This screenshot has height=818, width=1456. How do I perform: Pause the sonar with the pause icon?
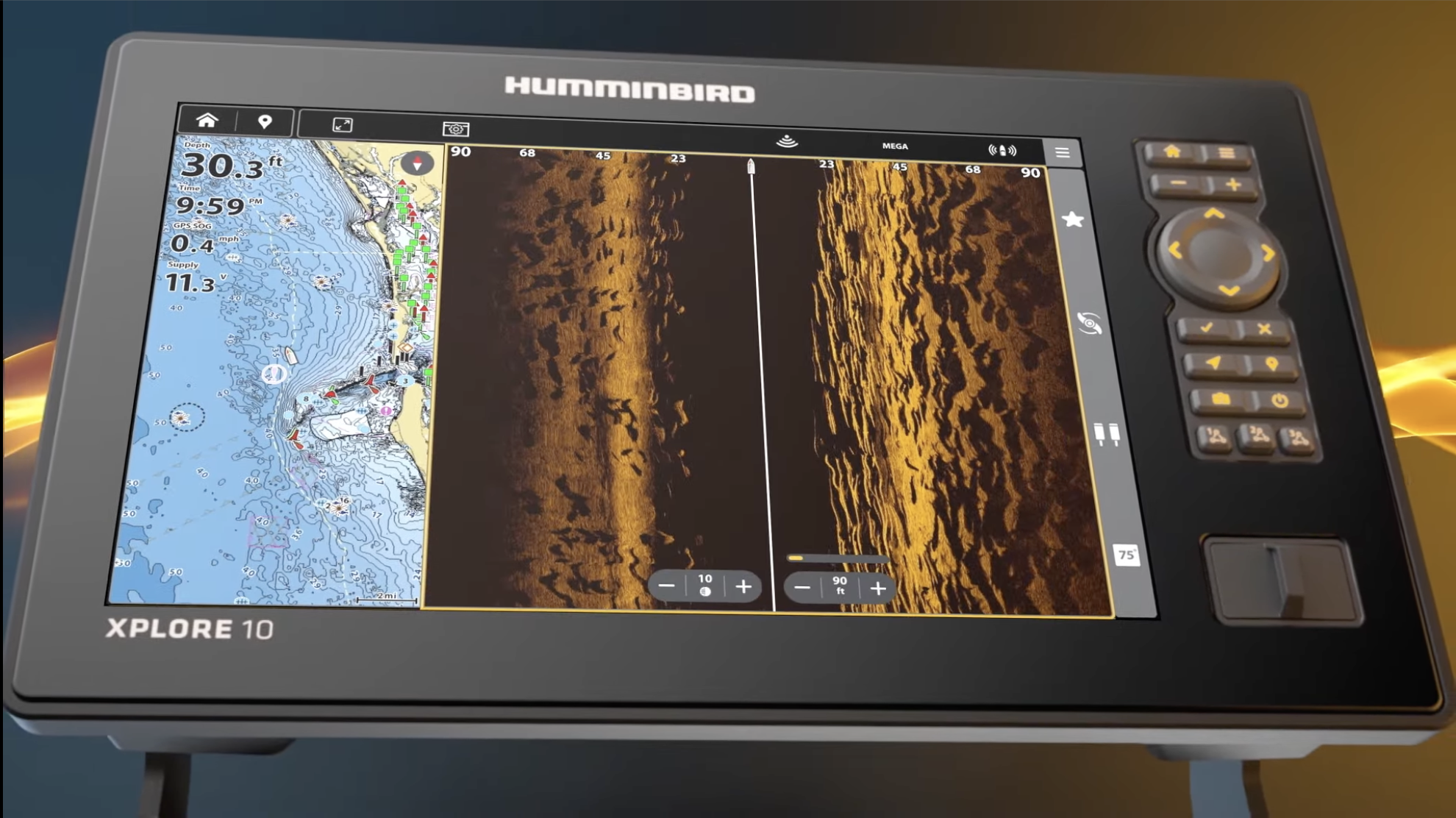pyautogui.click(x=1106, y=433)
